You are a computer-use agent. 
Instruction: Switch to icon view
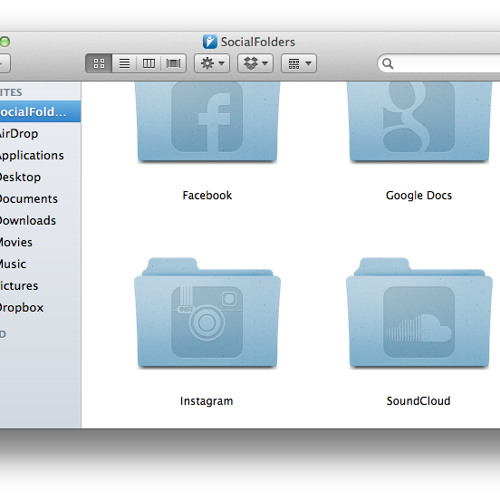(x=99, y=63)
